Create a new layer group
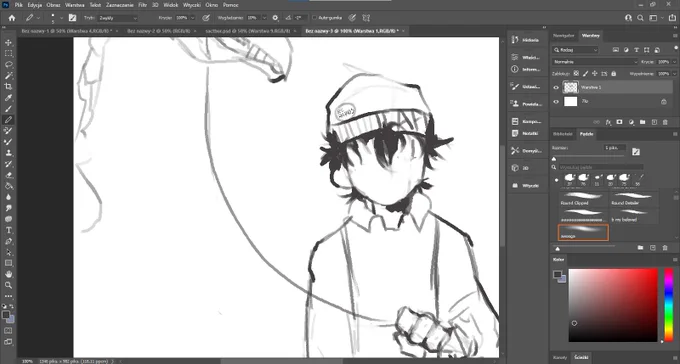The height and width of the screenshot is (364, 680). (x=642, y=122)
